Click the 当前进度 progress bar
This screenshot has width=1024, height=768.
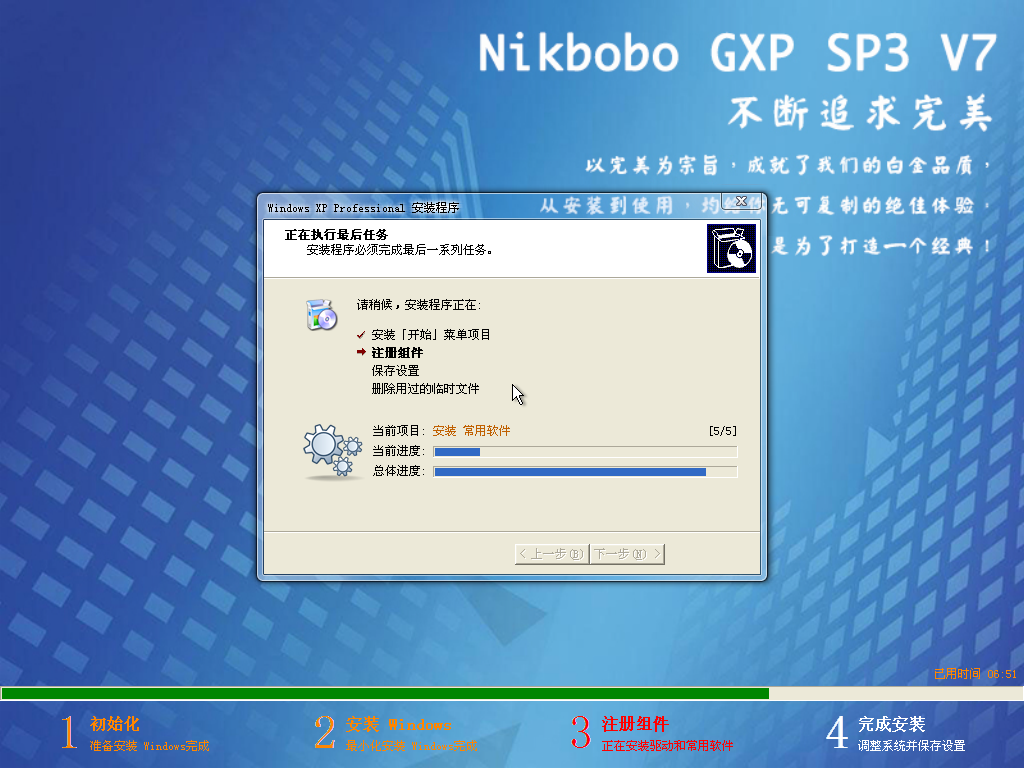click(x=585, y=452)
